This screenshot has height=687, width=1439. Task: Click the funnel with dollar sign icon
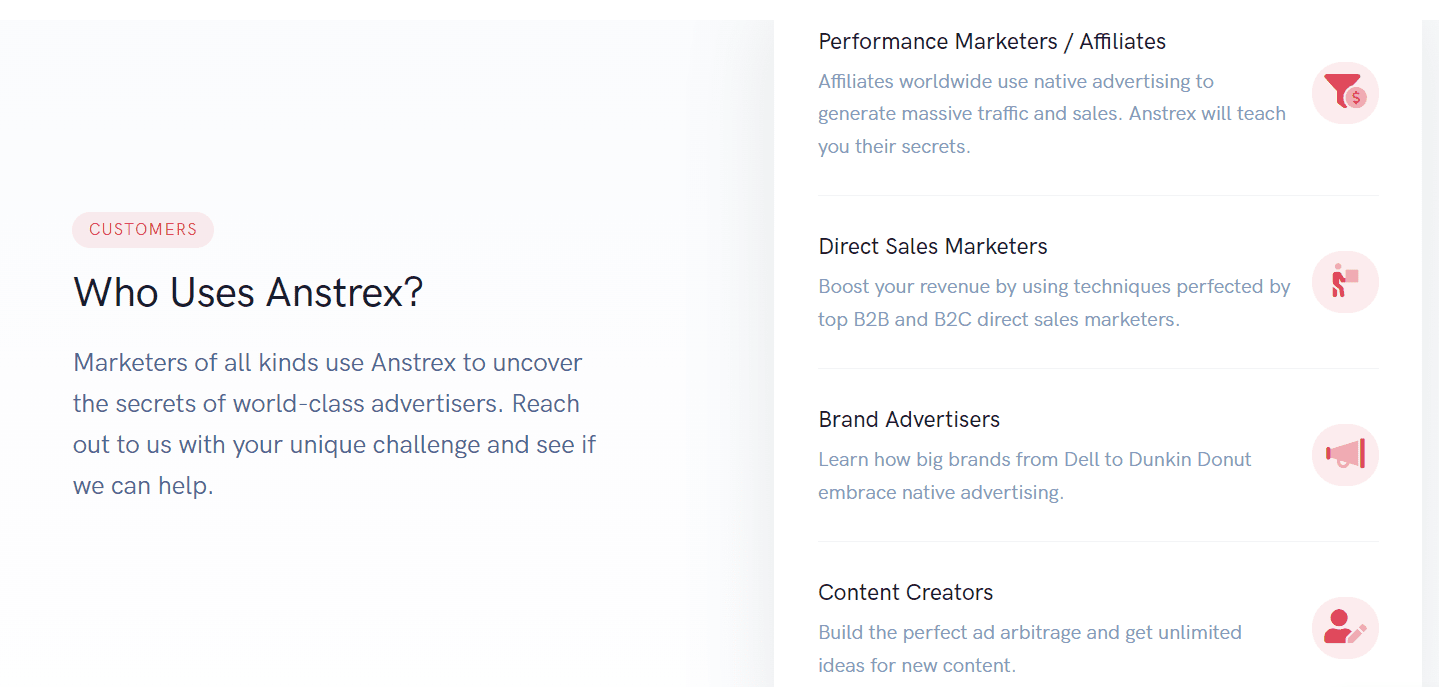point(1345,93)
